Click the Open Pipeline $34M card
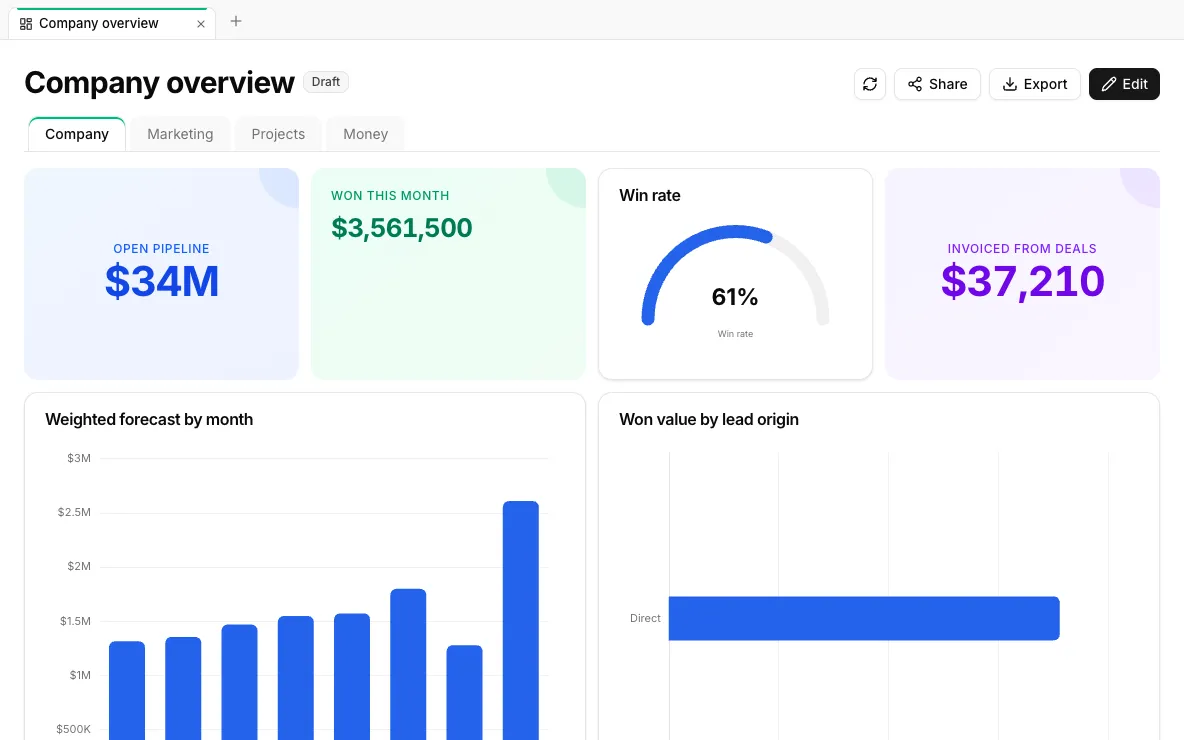 162,273
